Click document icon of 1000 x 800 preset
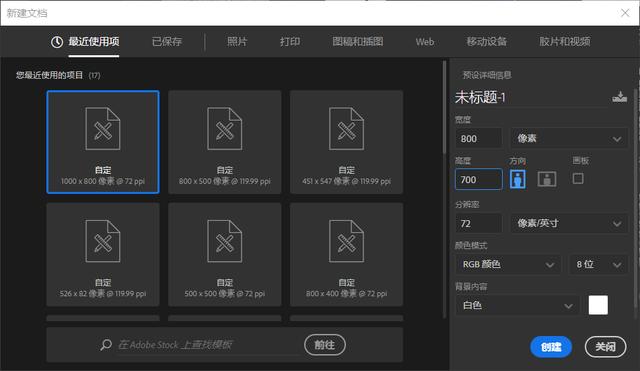Viewport: 640px width, 371px height. [x=103, y=129]
